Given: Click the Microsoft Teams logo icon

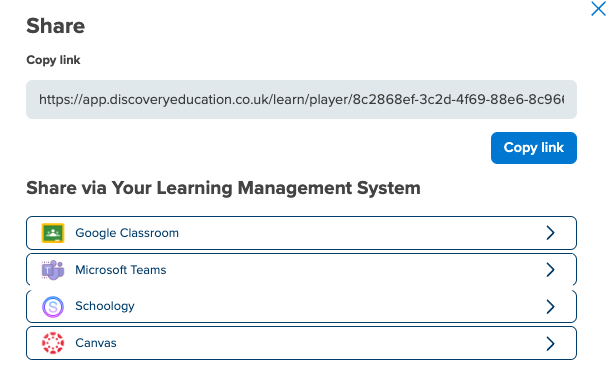Looking at the screenshot, I should [x=53, y=270].
